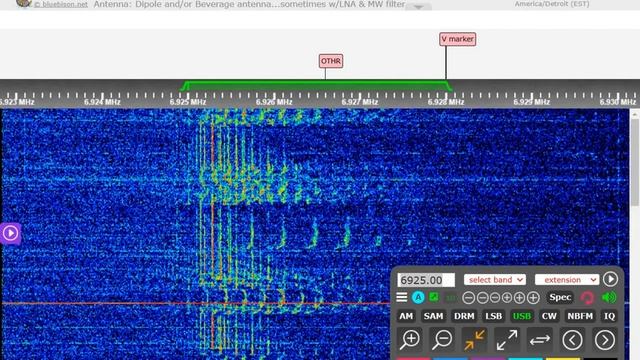Step frequency up with the largest plus
The image size is (640, 360).
click(x=533, y=298)
